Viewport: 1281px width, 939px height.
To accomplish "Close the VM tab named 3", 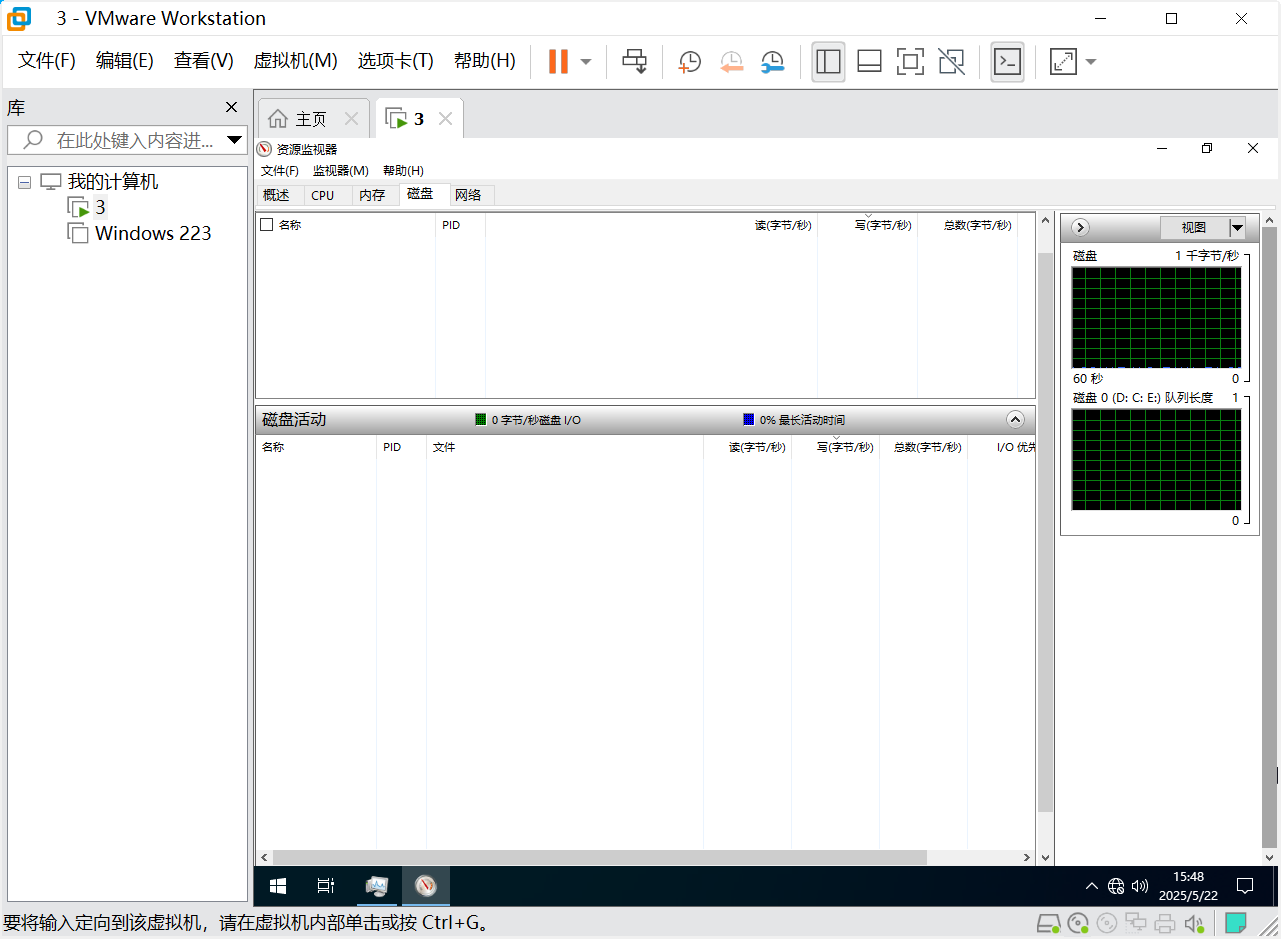I will (446, 119).
